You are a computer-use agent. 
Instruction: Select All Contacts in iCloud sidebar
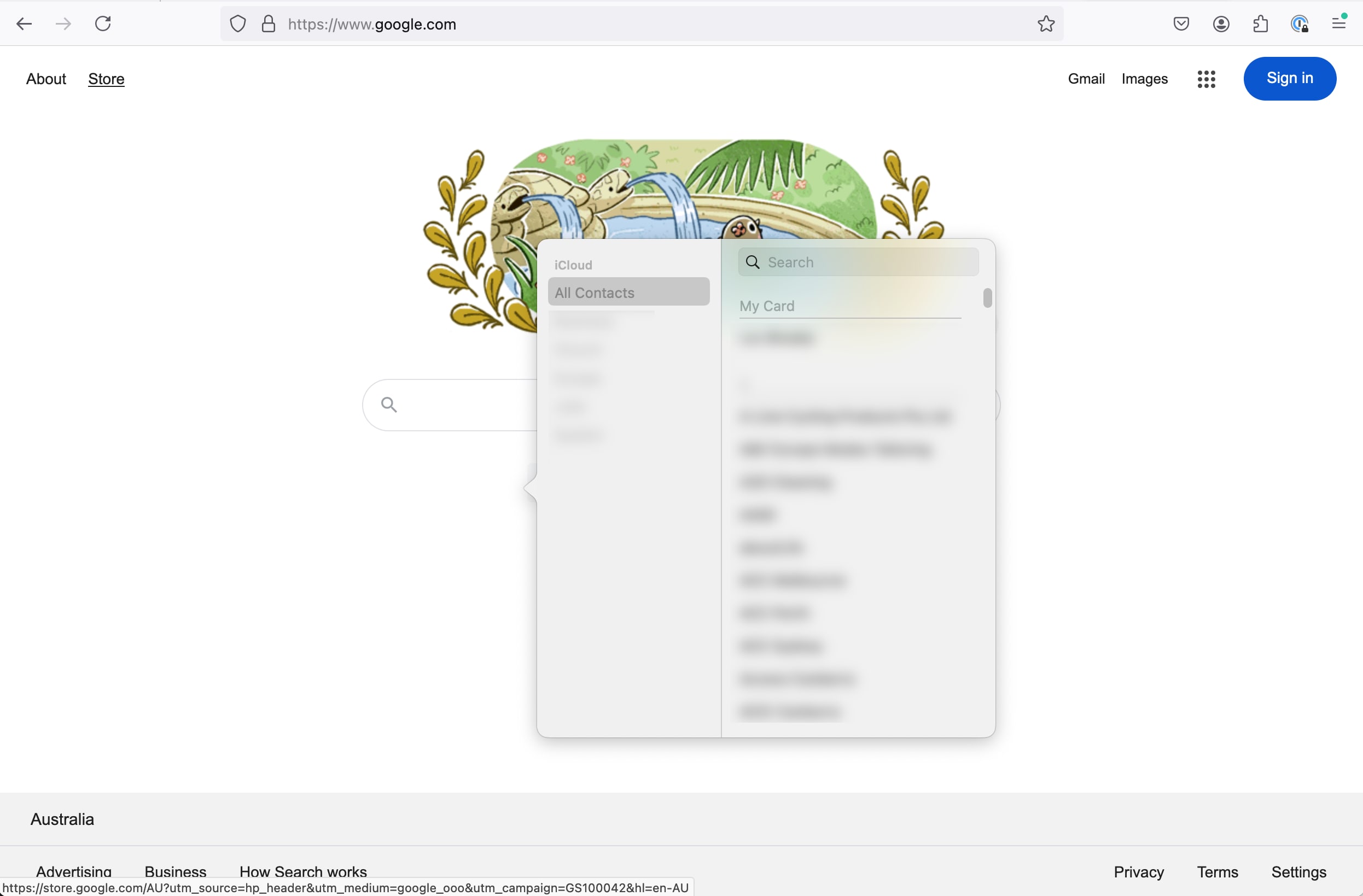point(628,292)
